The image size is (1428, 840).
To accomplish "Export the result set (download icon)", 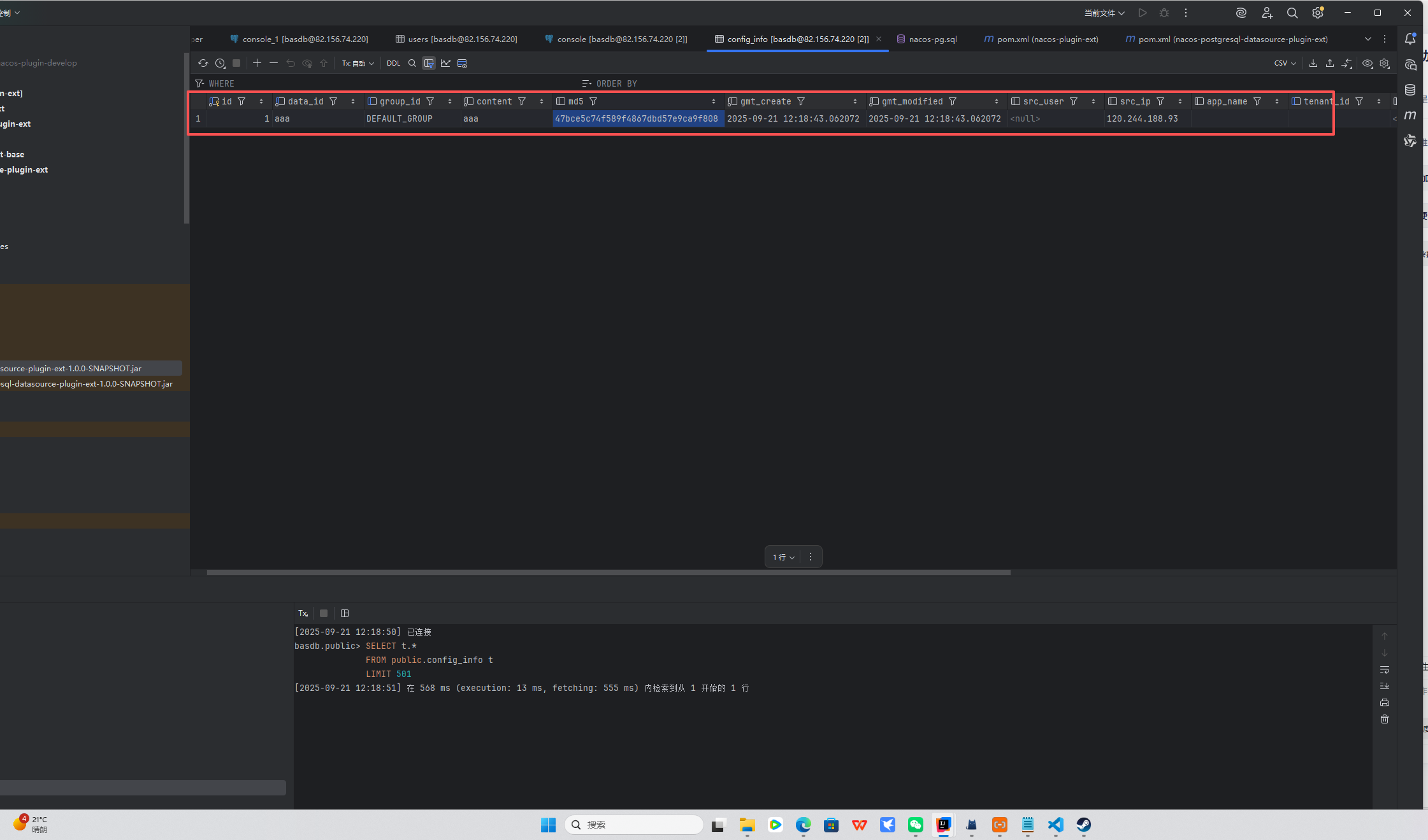I will pyautogui.click(x=1313, y=63).
